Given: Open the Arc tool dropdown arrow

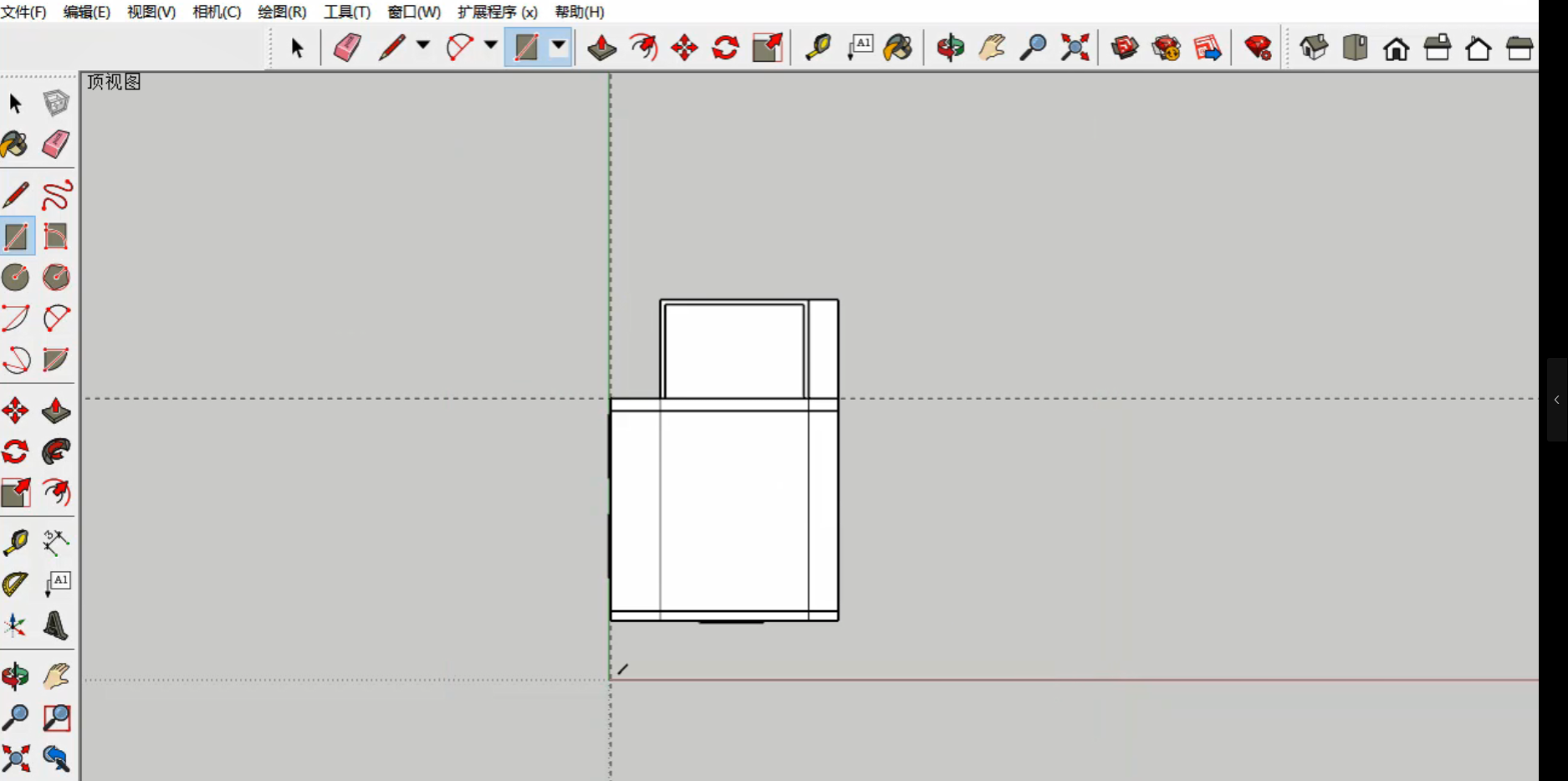Looking at the screenshot, I should tap(491, 46).
